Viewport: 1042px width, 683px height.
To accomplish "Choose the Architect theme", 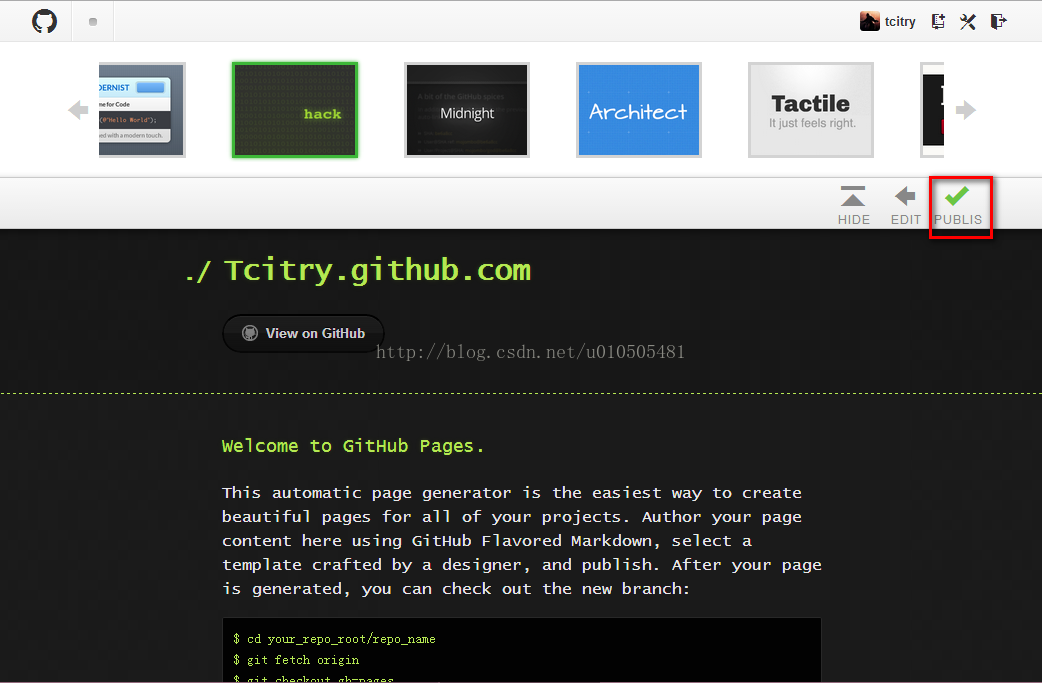I will [x=639, y=110].
